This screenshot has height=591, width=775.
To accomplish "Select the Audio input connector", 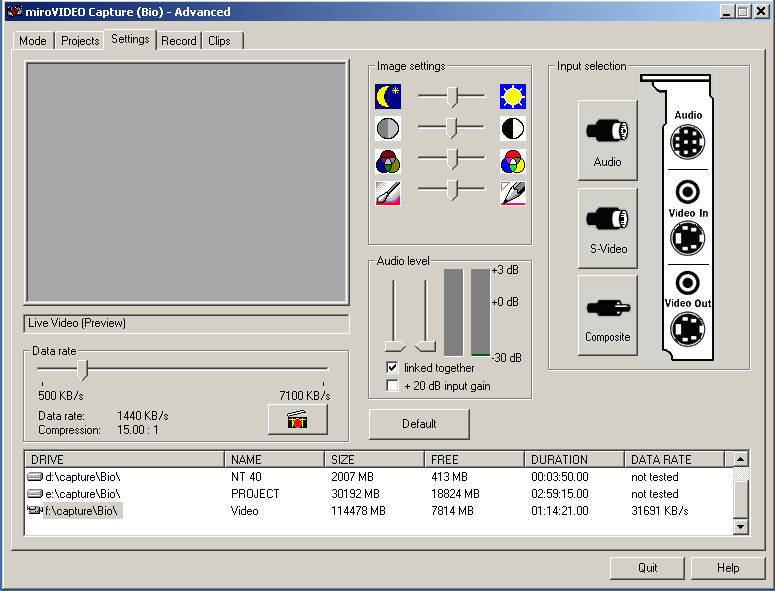I will pyautogui.click(x=607, y=140).
